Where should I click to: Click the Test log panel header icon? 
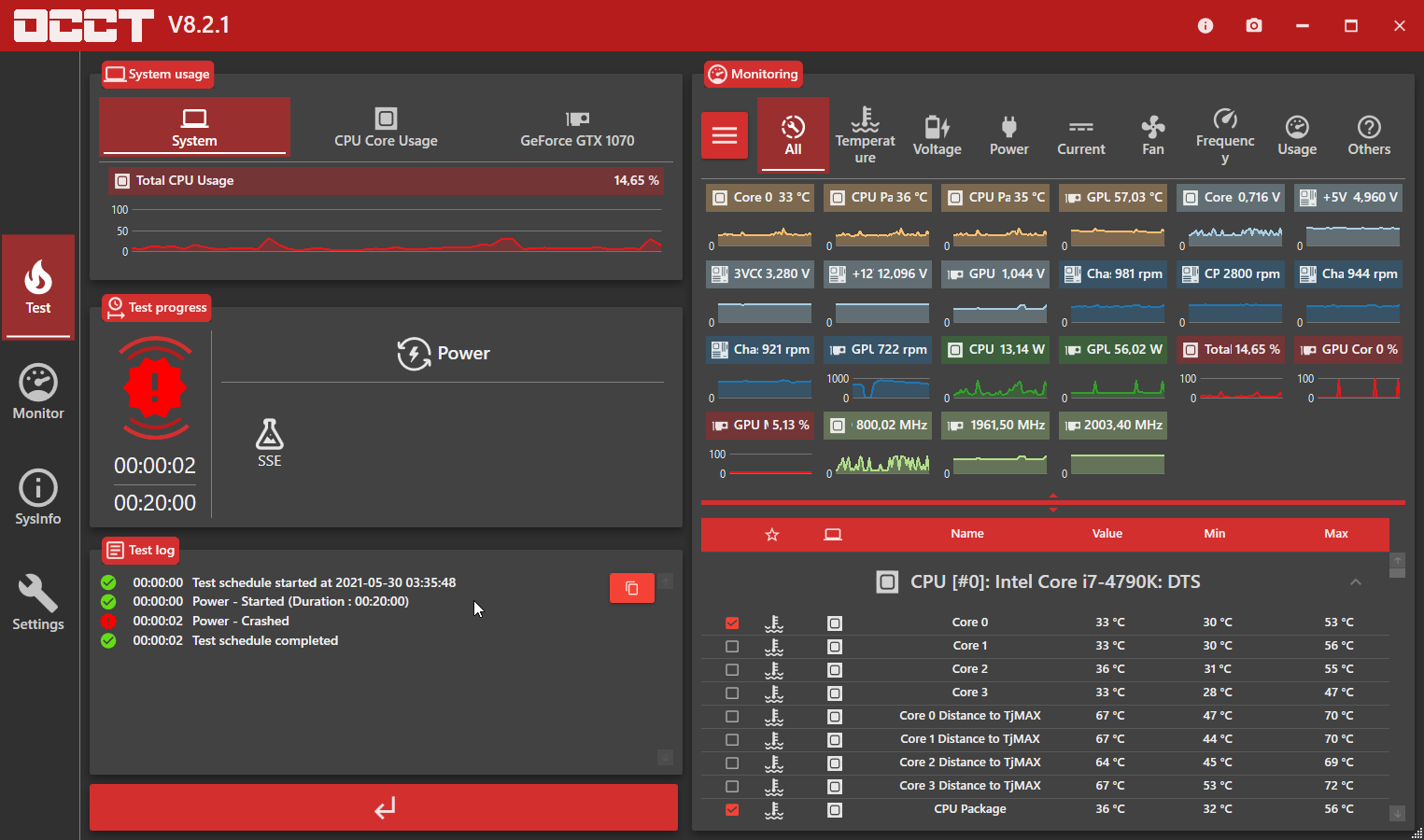[x=115, y=550]
